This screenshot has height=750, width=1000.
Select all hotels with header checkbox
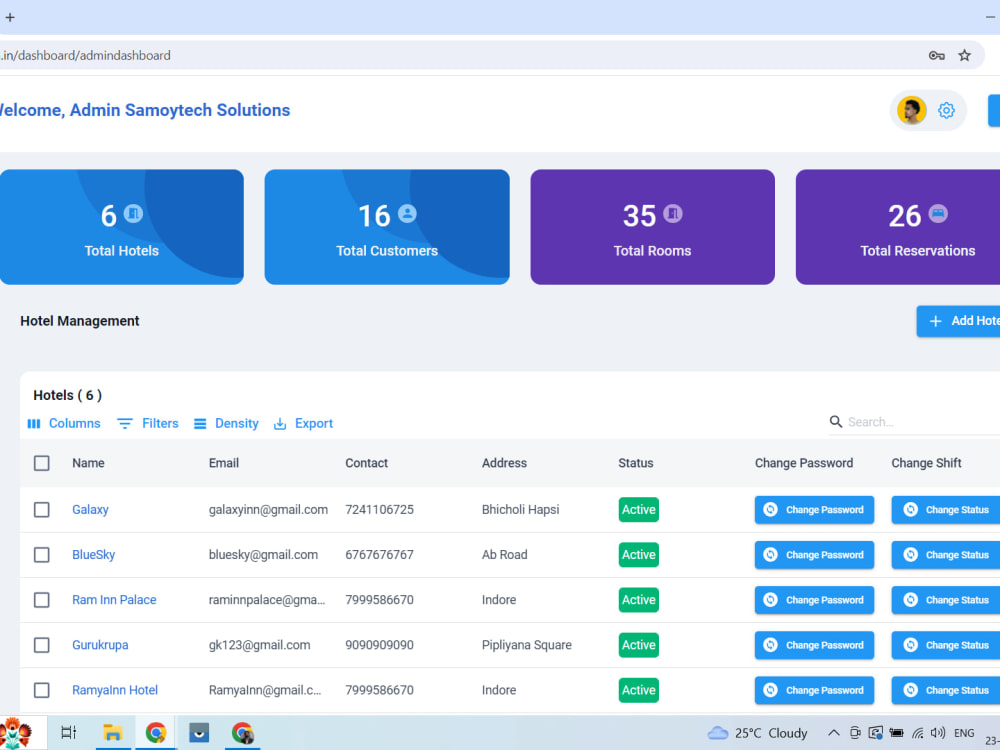[41, 463]
